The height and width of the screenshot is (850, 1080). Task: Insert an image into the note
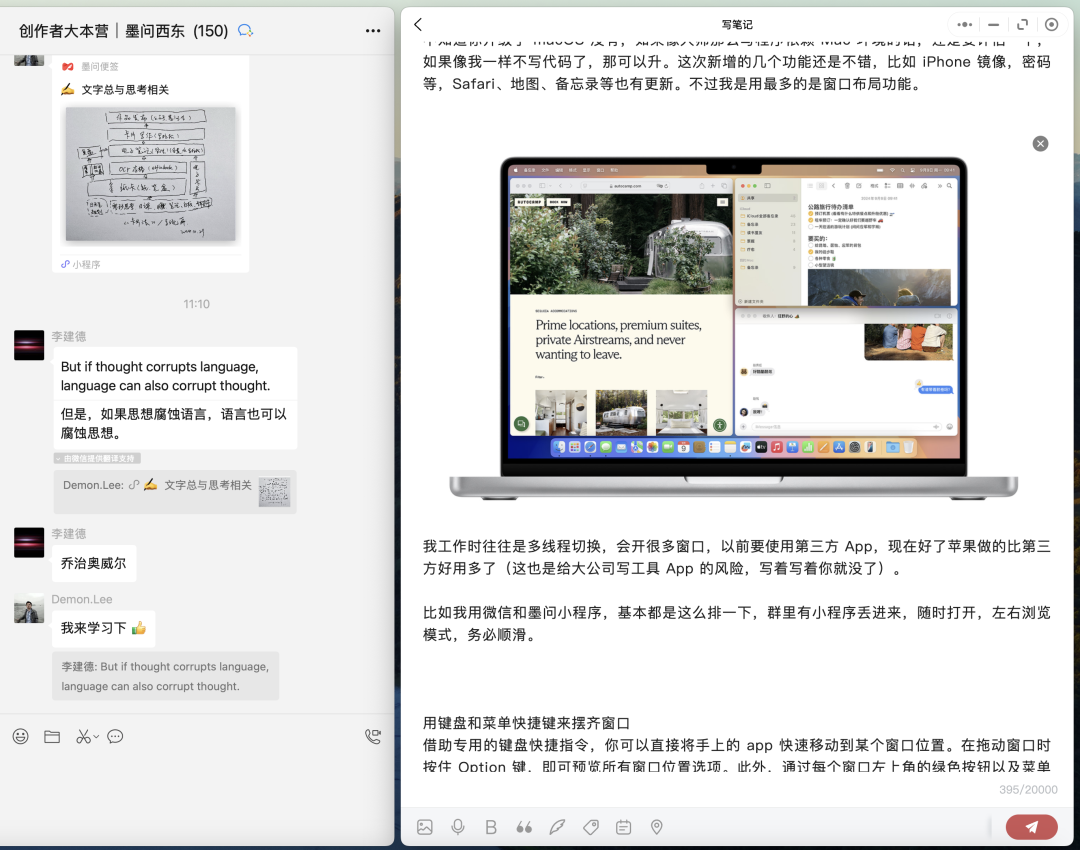tap(425, 827)
